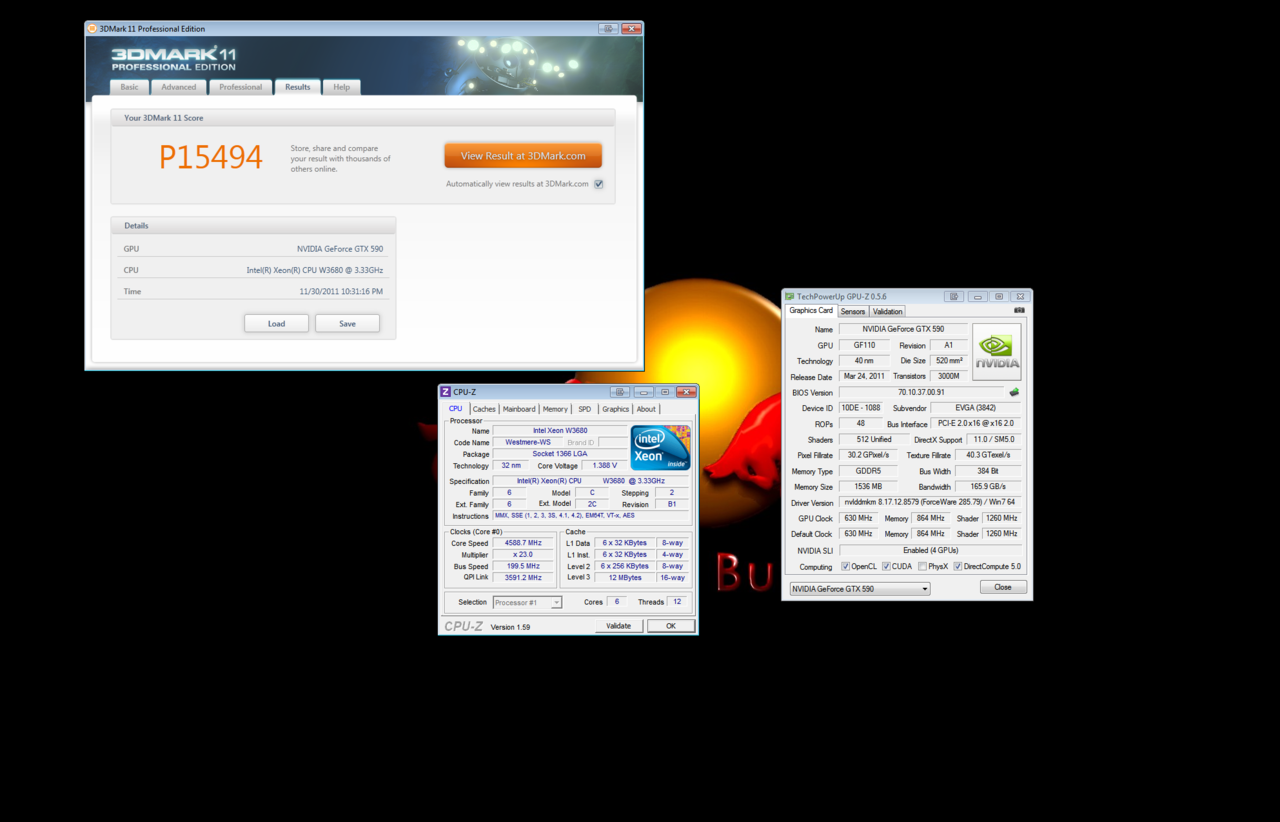The width and height of the screenshot is (1280, 822).
Task: Click the Memory Size value 1536 MB
Action: 868,487
